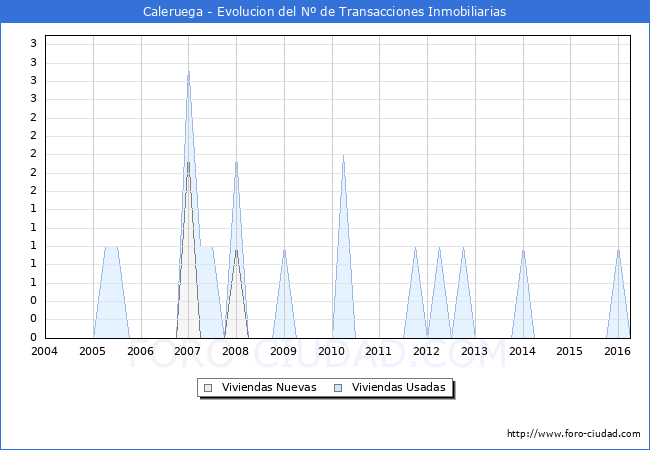Image resolution: width=650 pixels, height=450 pixels.
Task: Select the 2014 x-axis label
Action: coord(522,351)
